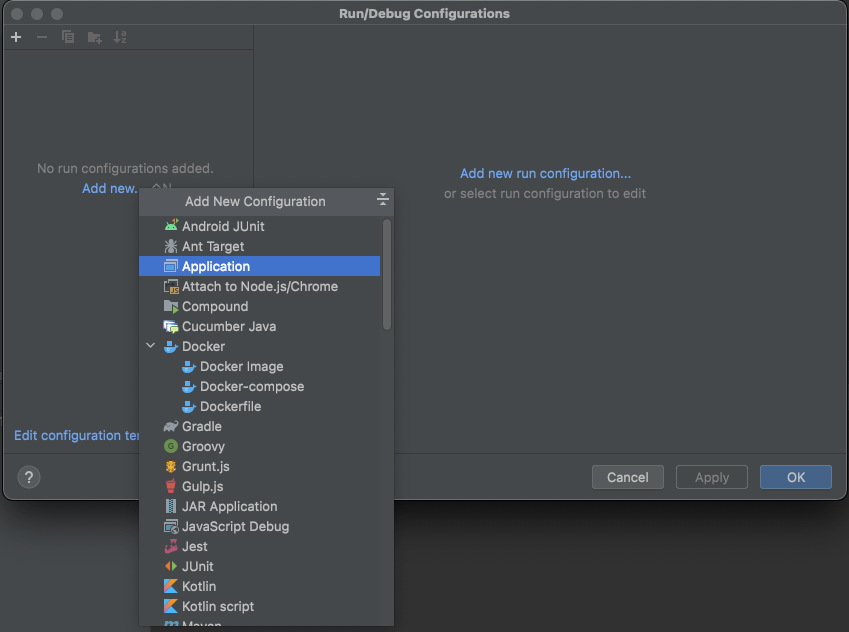Select Android JUnit configuration type
This screenshot has width=849, height=632.
click(x=260, y=226)
